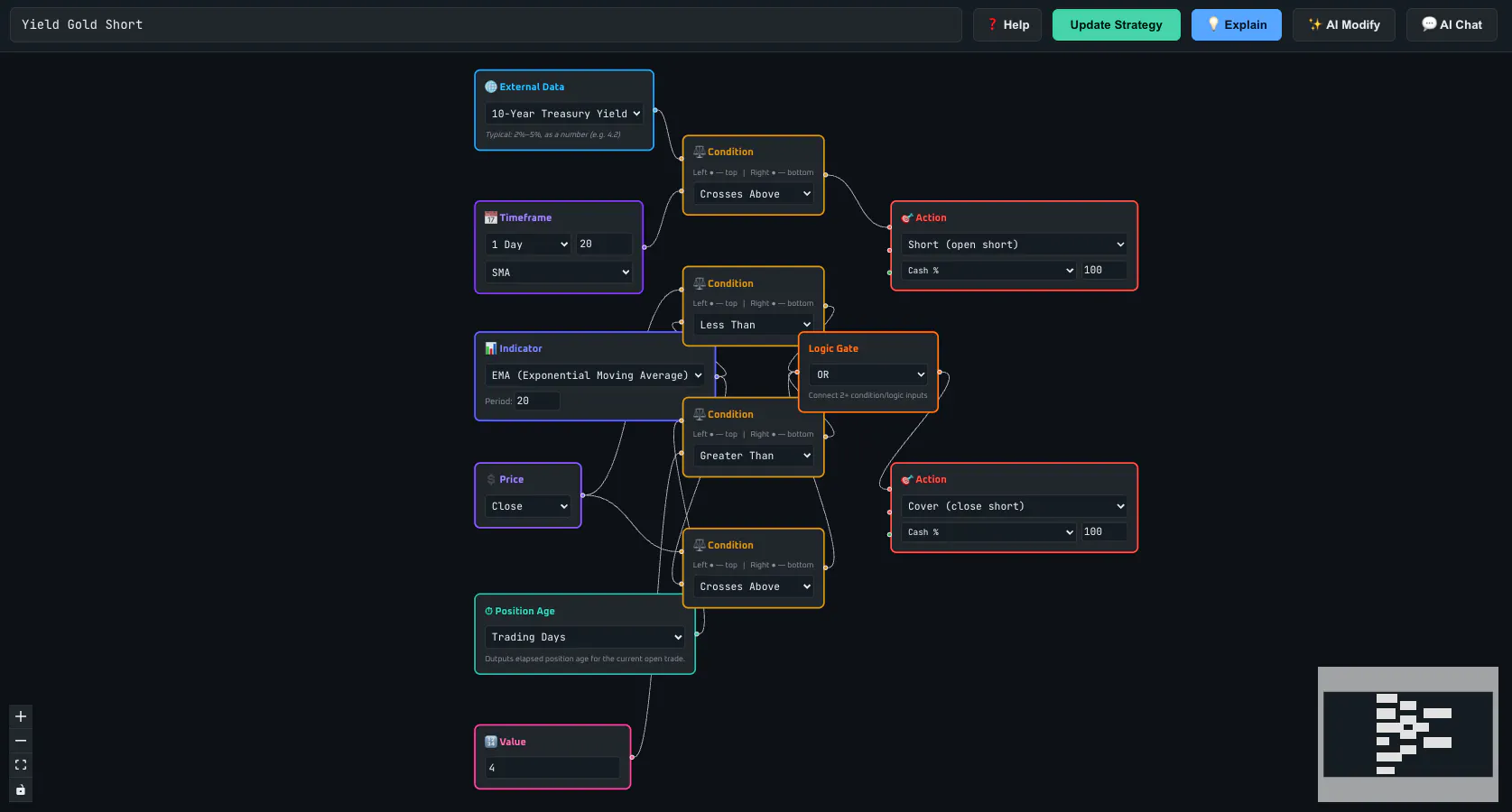Click the EMA Period input field
1512x812 pixels.
(x=537, y=401)
